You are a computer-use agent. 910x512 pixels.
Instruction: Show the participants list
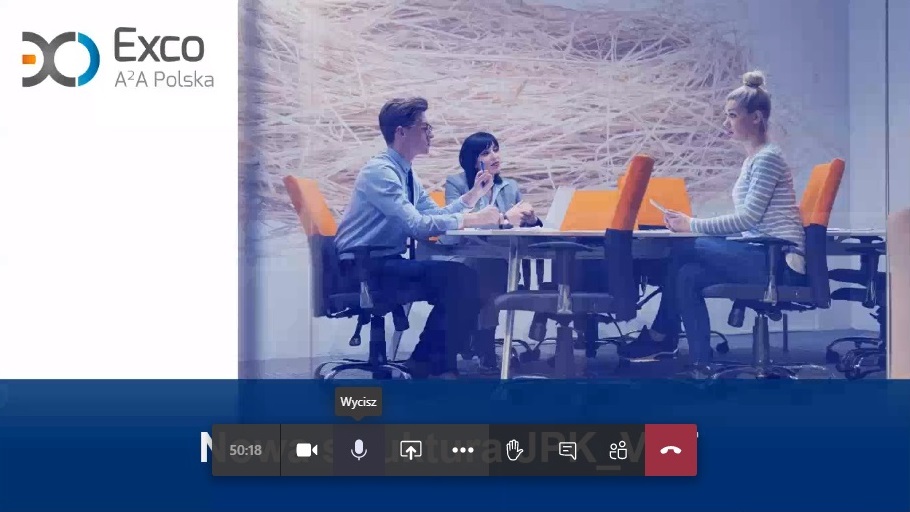[619, 450]
